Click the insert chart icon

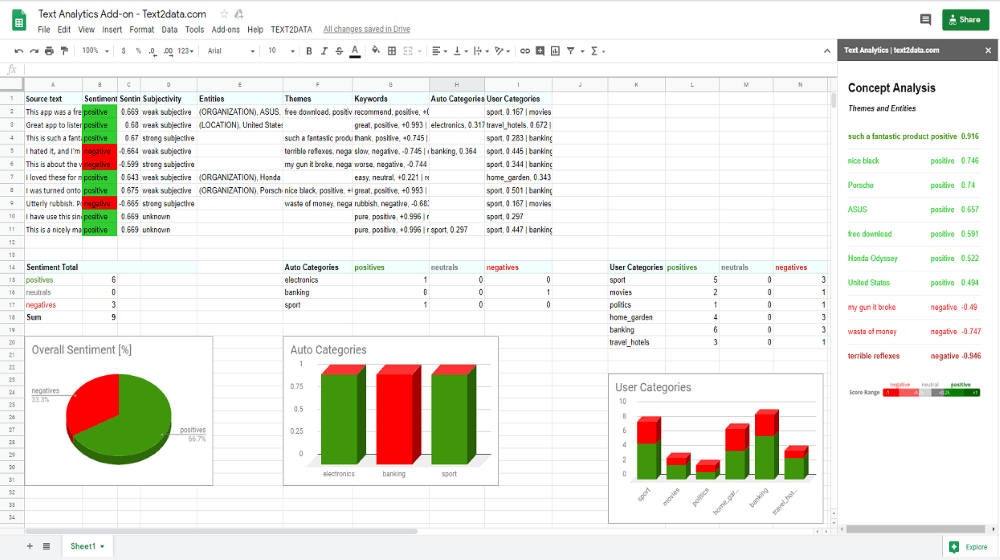555,51
